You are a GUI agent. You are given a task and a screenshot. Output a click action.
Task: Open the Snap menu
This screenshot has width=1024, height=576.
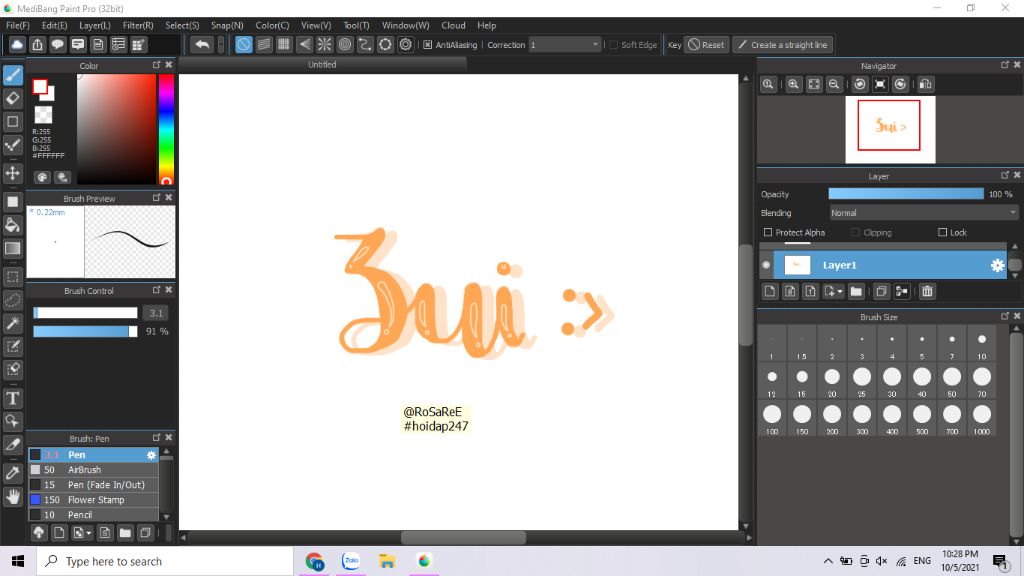tap(227, 25)
